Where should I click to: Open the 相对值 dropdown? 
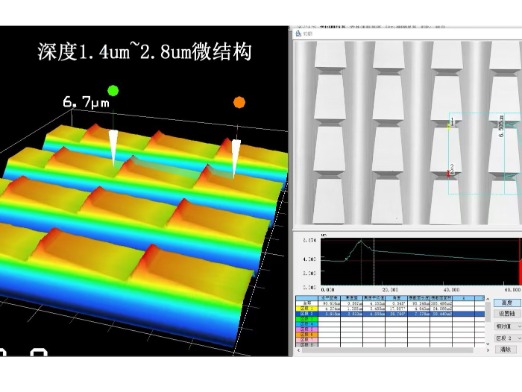click(x=508, y=326)
